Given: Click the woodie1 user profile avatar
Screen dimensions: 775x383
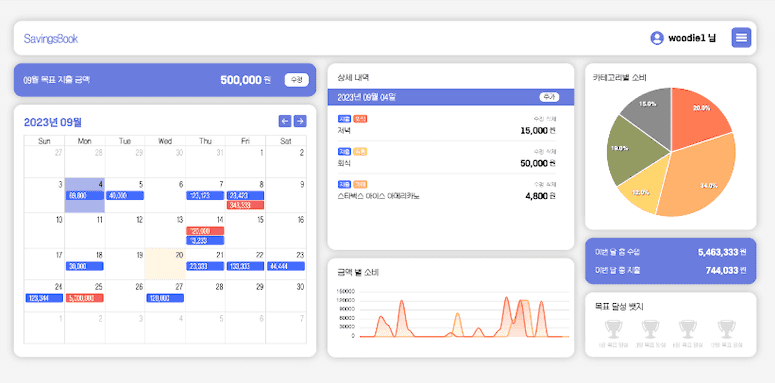Looking at the screenshot, I should 657,38.
